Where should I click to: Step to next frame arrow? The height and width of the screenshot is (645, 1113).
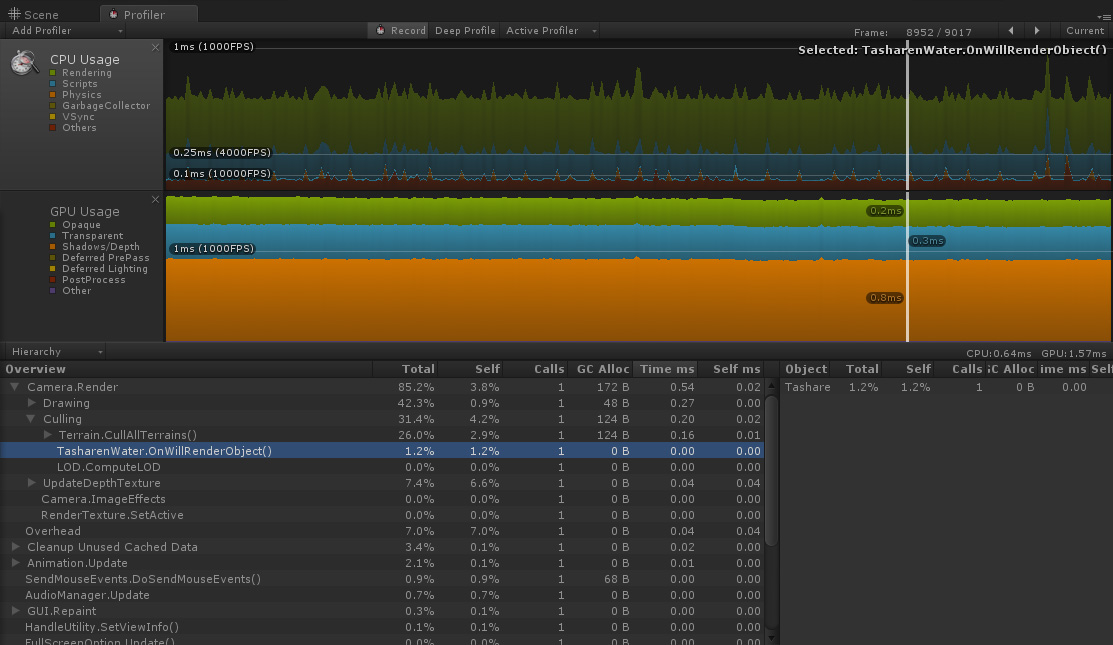point(1037,30)
